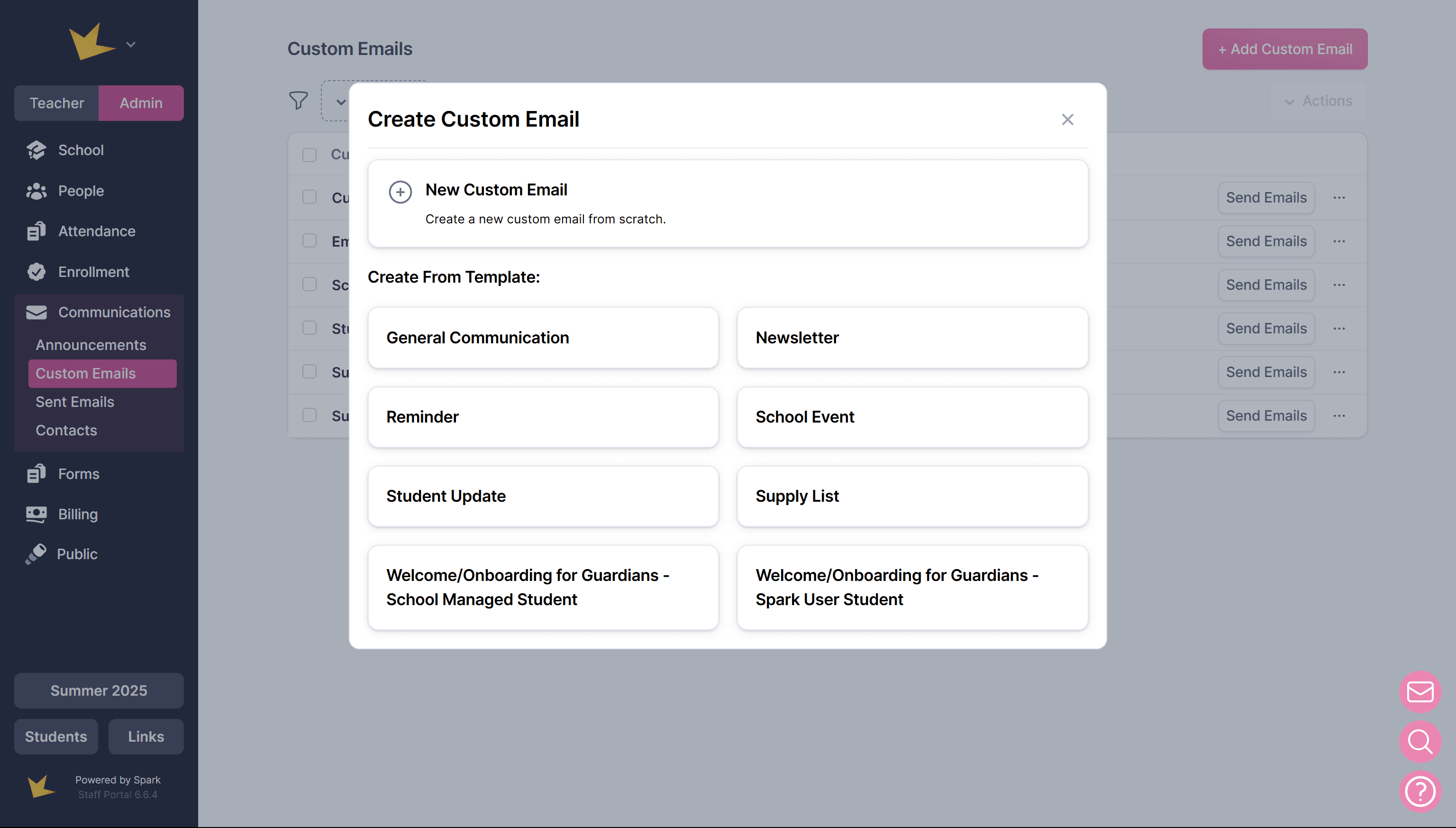Open the pink floating mail icon
Screen dimensions: 1456x828
pyautogui.click(x=1420, y=691)
